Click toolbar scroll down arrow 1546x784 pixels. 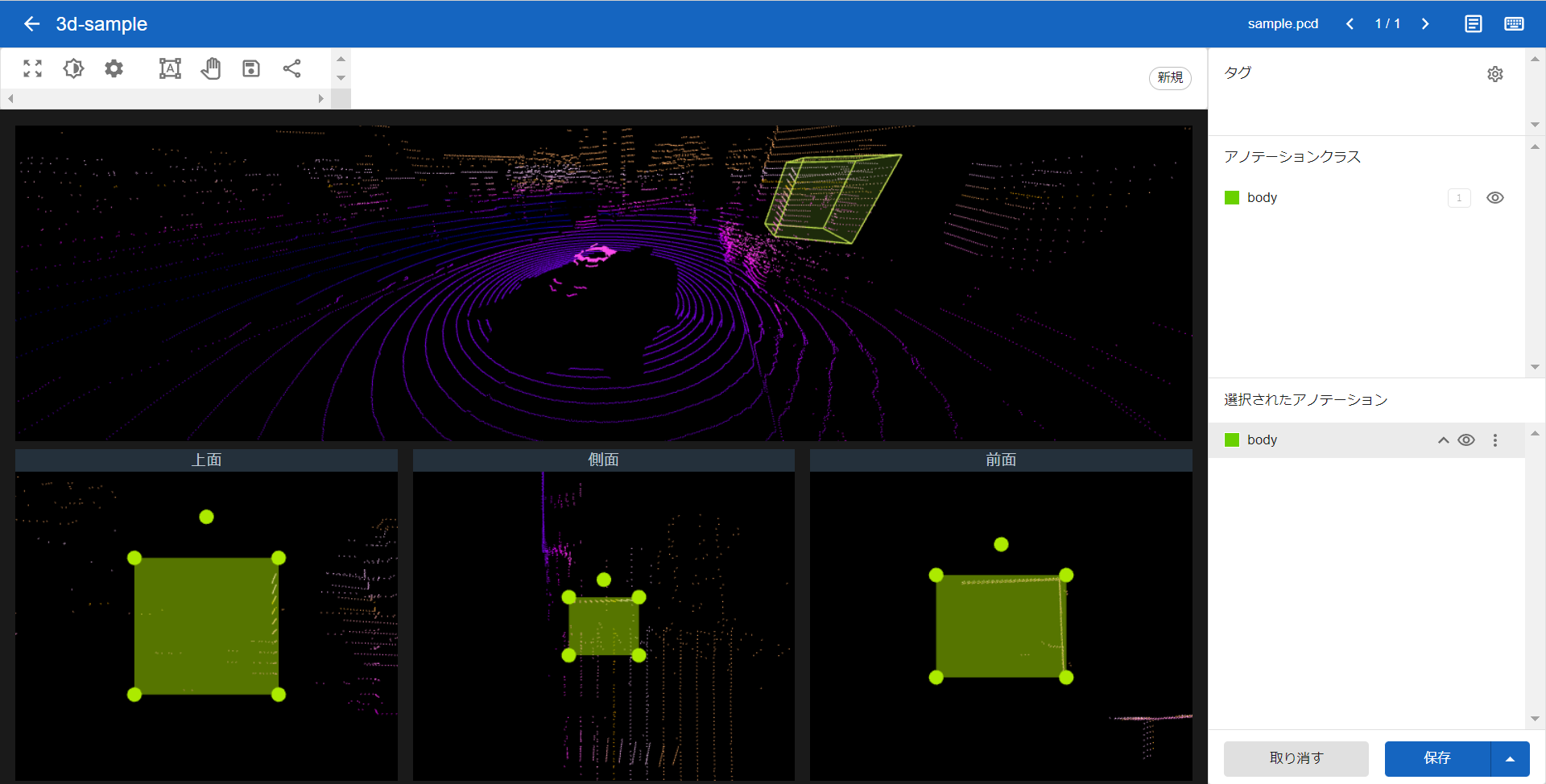point(341,78)
